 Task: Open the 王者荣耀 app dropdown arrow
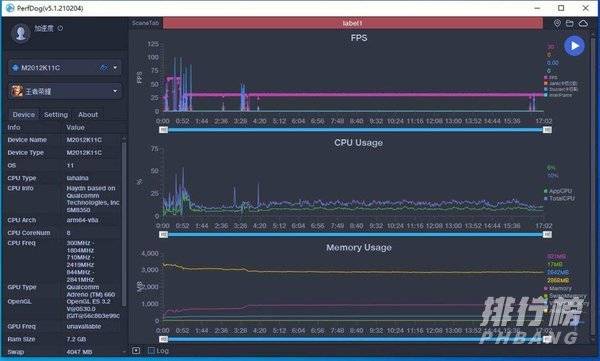click(115, 91)
